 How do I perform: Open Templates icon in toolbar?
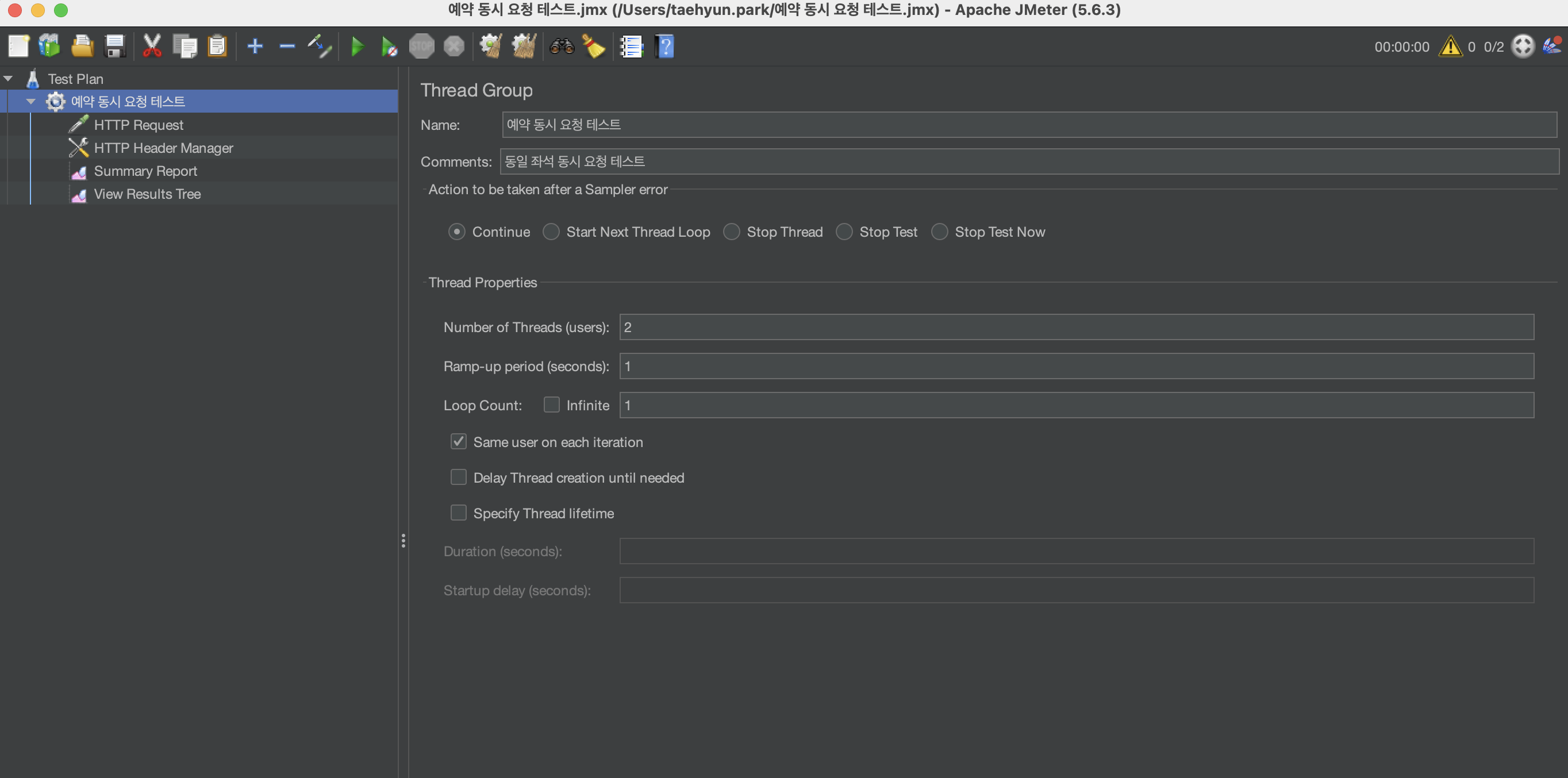(x=49, y=46)
